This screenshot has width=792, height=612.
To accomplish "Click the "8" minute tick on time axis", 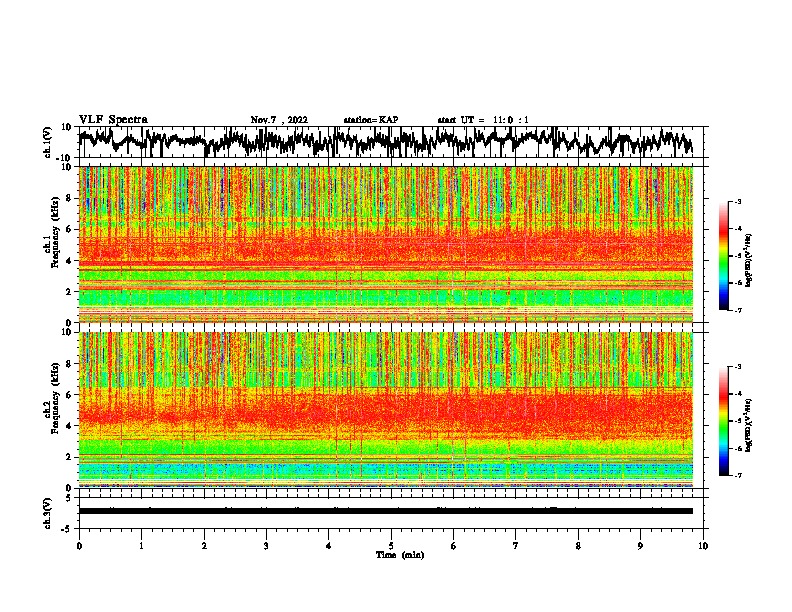I will (x=578, y=546).
